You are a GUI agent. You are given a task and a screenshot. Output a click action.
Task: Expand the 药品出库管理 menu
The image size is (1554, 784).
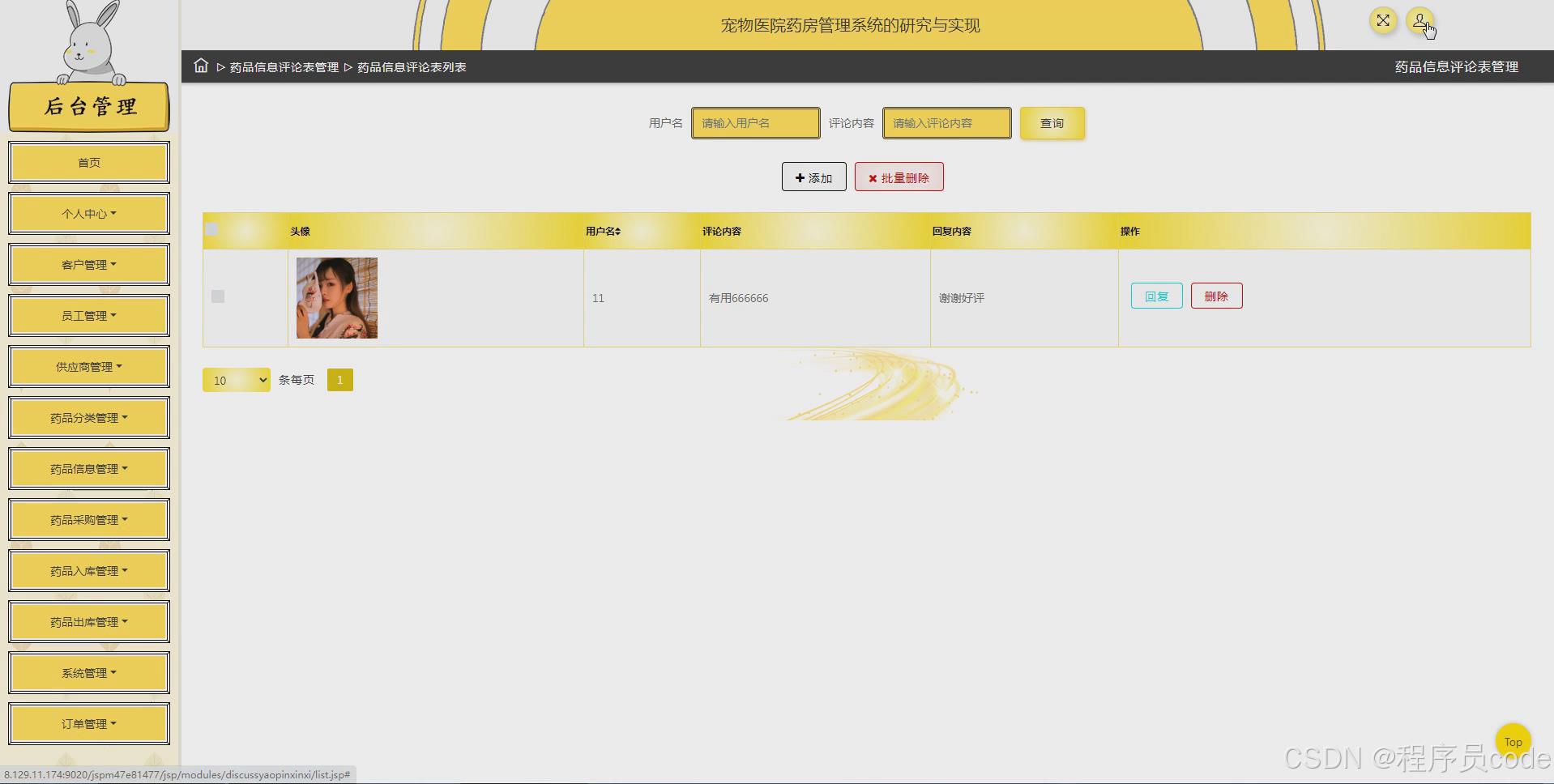click(x=89, y=622)
